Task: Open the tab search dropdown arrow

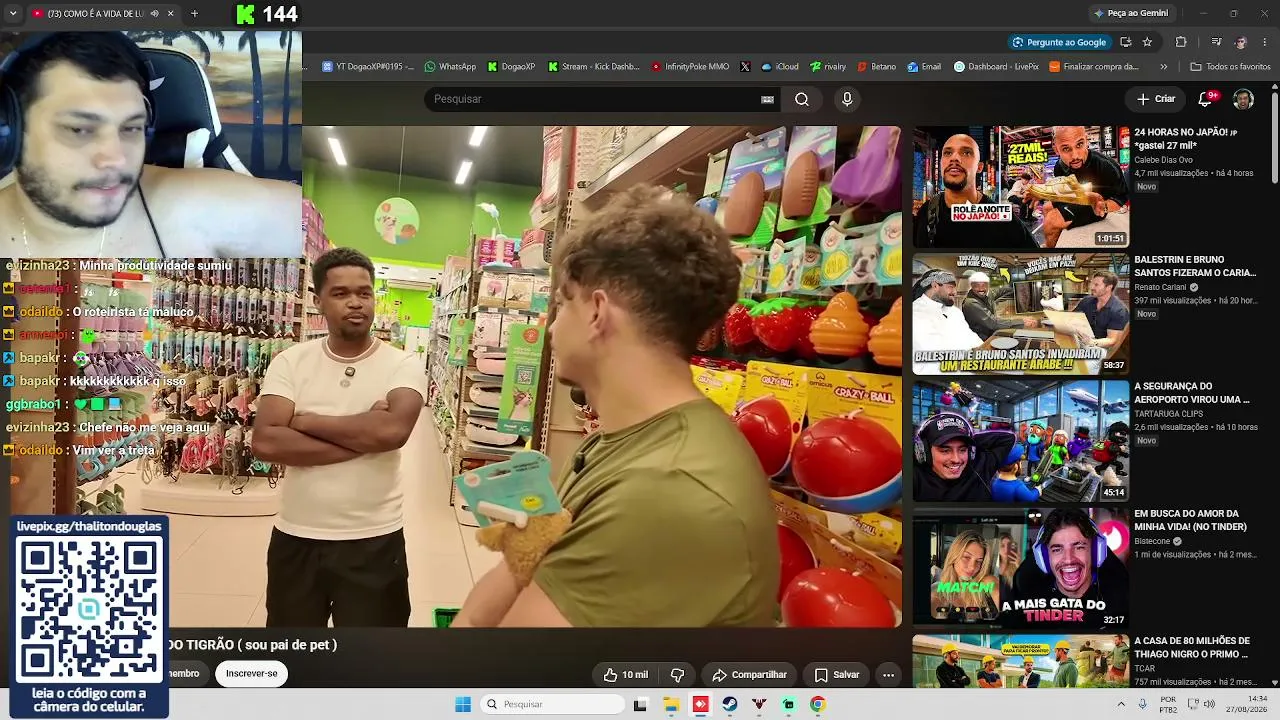Action: (x=13, y=14)
